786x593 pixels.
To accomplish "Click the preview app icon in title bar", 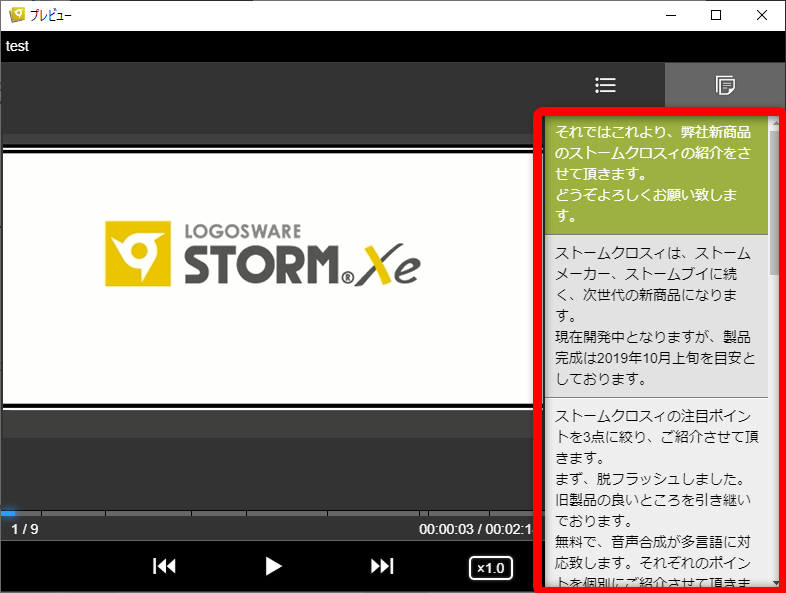I will 15,15.
